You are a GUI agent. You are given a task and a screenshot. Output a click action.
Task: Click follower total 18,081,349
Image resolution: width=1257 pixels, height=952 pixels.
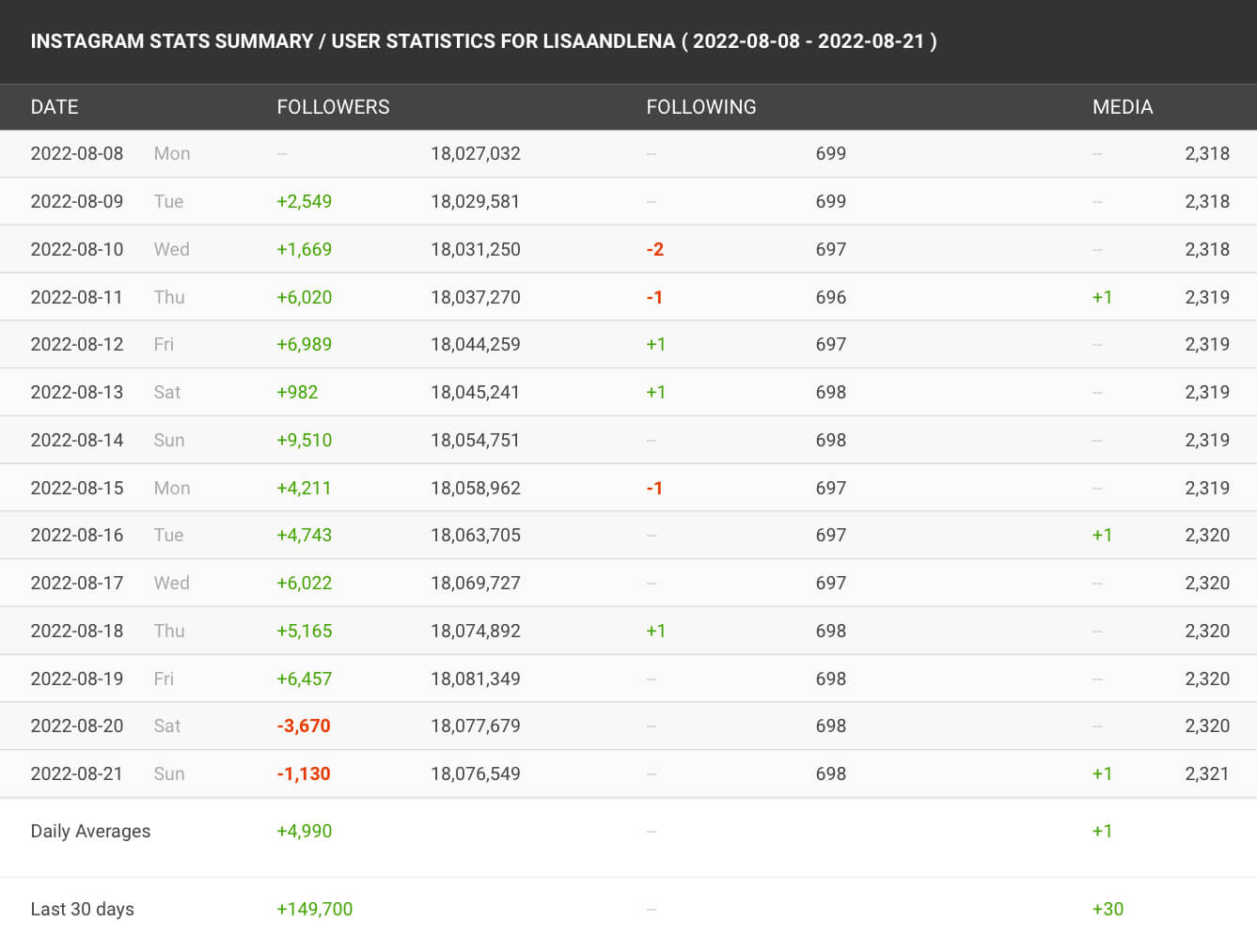[x=476, y=679]
